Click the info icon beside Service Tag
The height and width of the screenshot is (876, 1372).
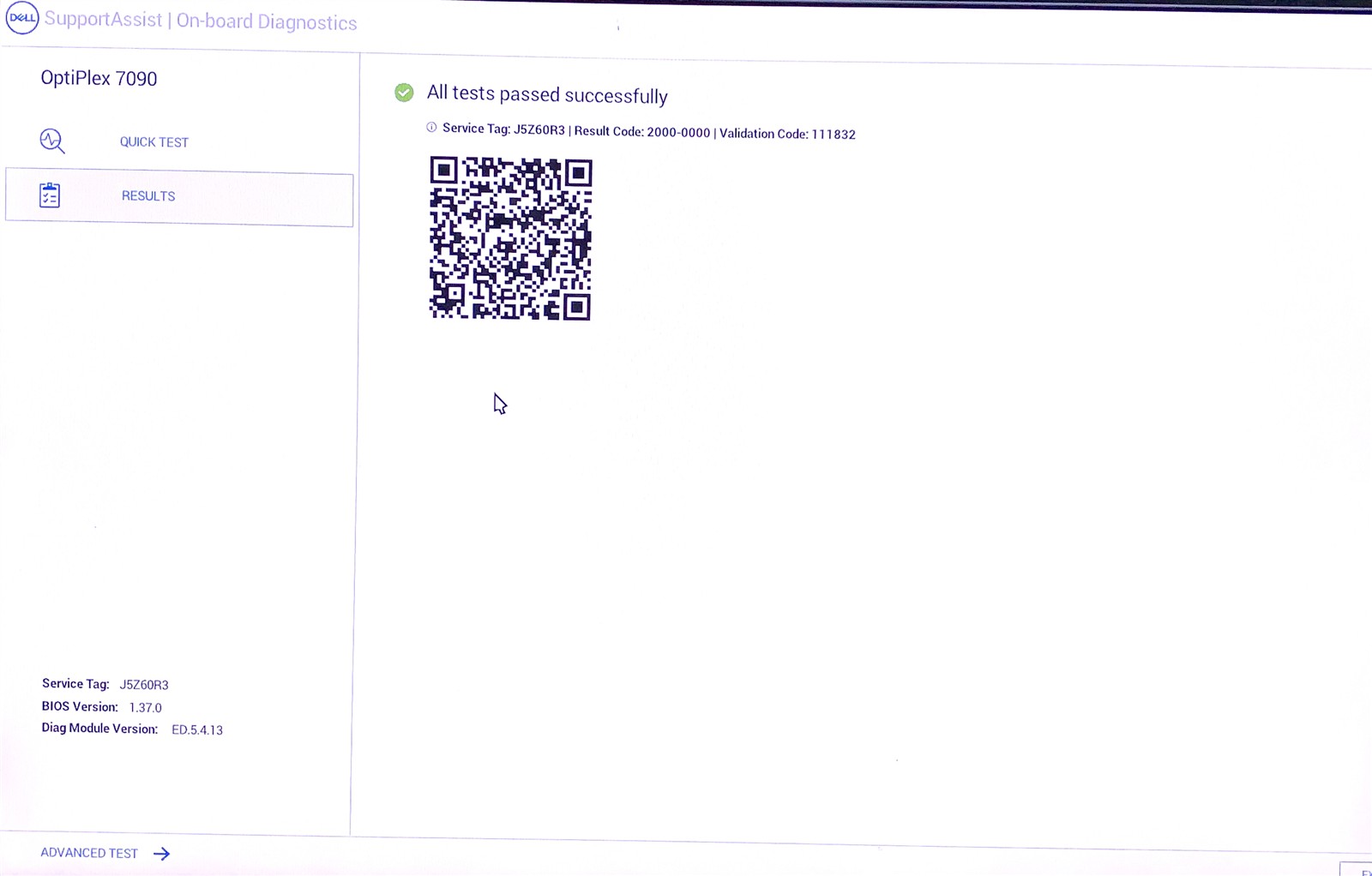[431, 128]
